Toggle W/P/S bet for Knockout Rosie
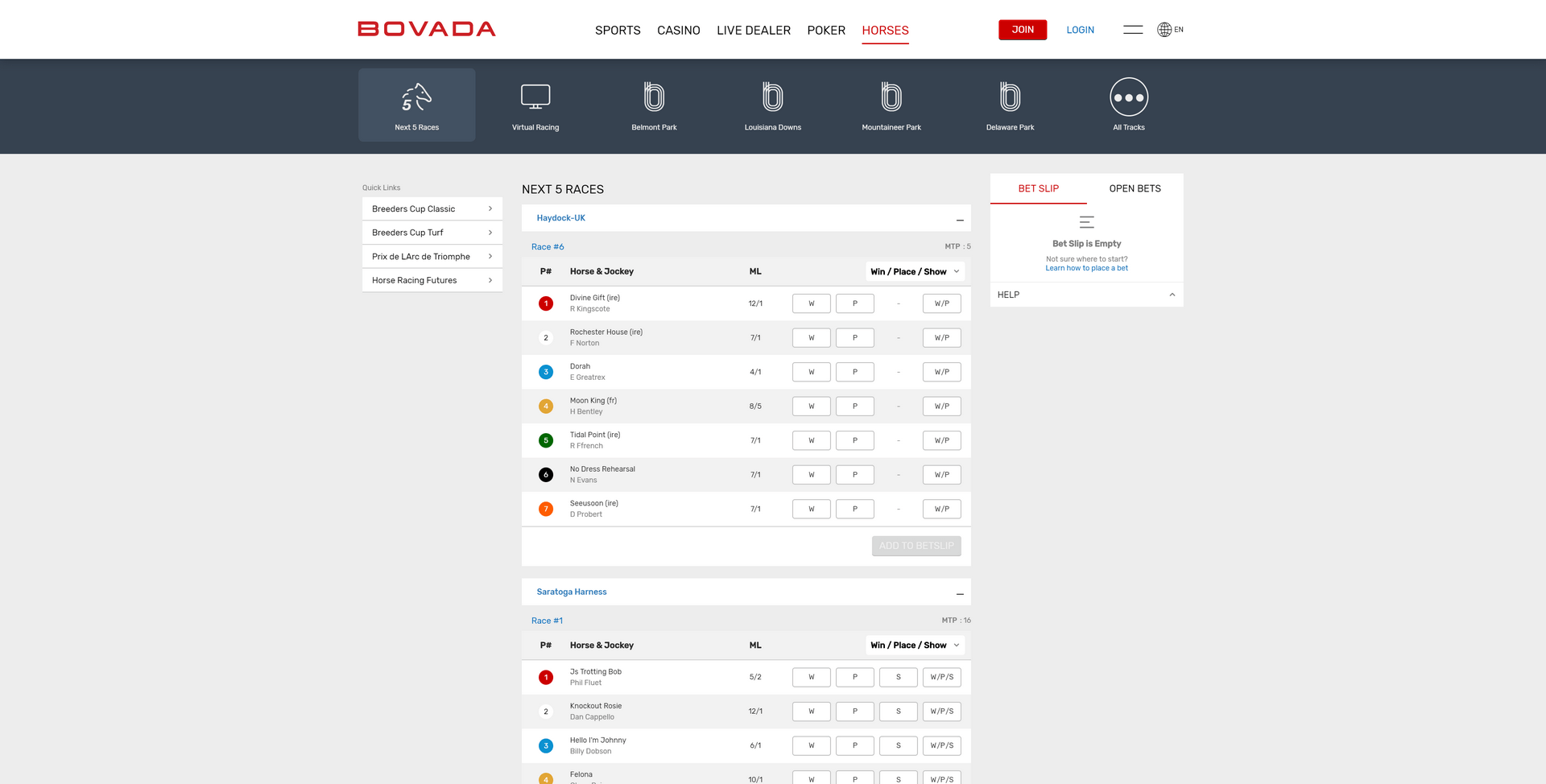1546x784 pixels. coord(941,712)
